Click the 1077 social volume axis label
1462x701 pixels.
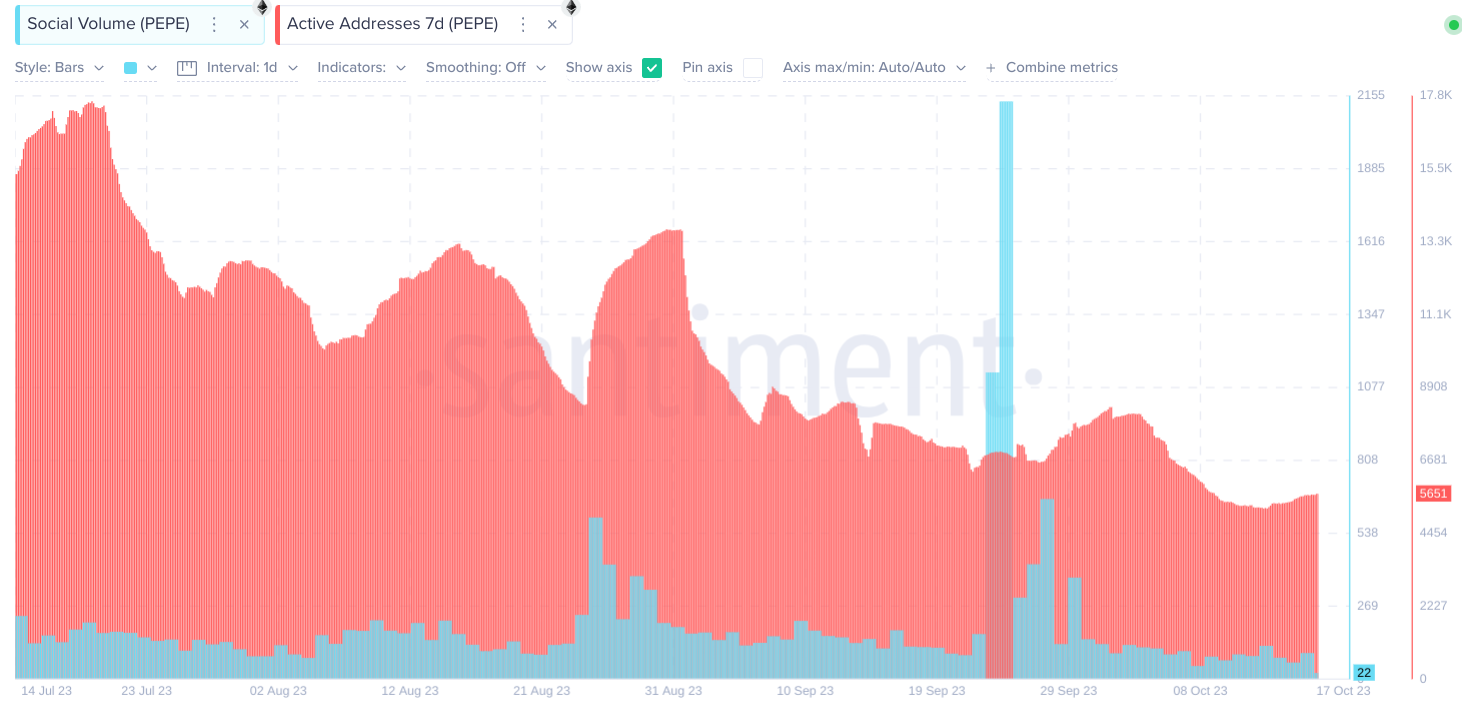point(1370,386)
